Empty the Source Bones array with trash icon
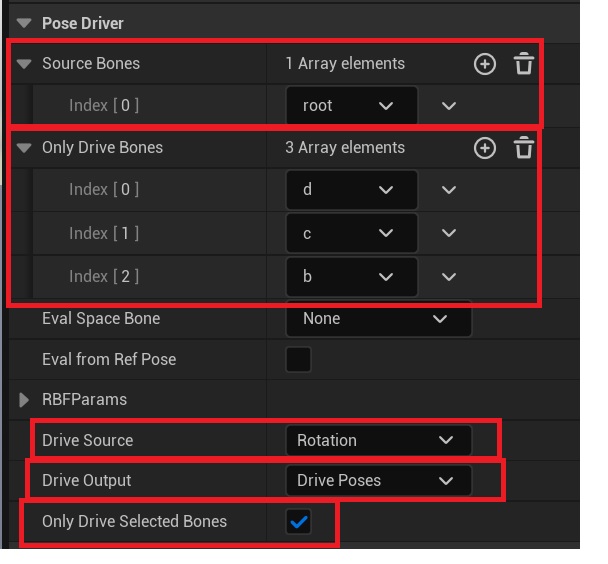 pos(523,64)
